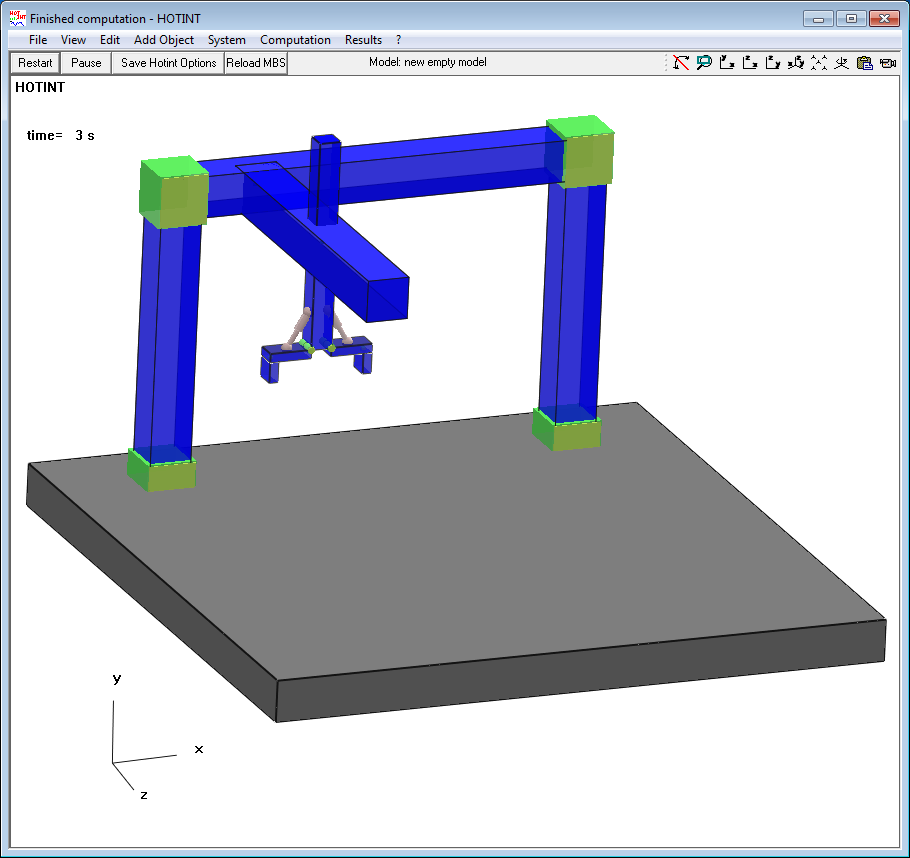Switch to the y-x plane view icon

tap(726, 62)
